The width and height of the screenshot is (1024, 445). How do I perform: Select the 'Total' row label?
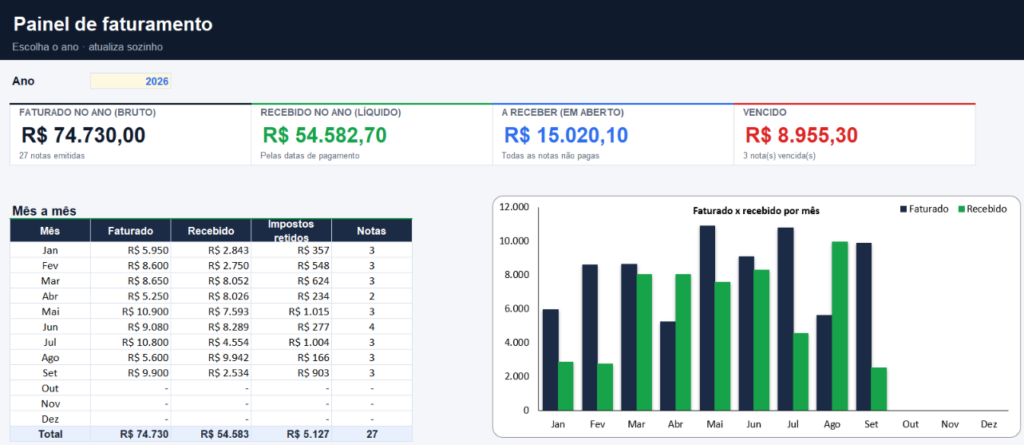pyautogui.click(x=50, y=434)
